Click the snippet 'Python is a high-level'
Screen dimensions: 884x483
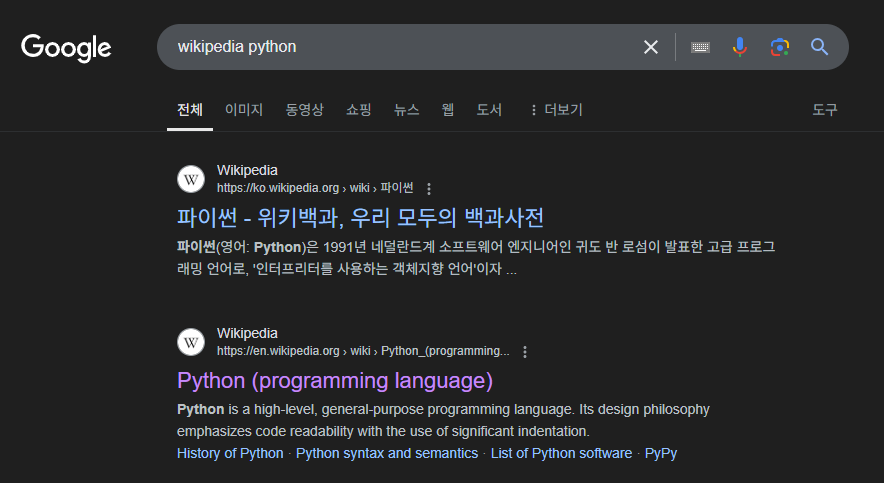(x=443, y=420)
